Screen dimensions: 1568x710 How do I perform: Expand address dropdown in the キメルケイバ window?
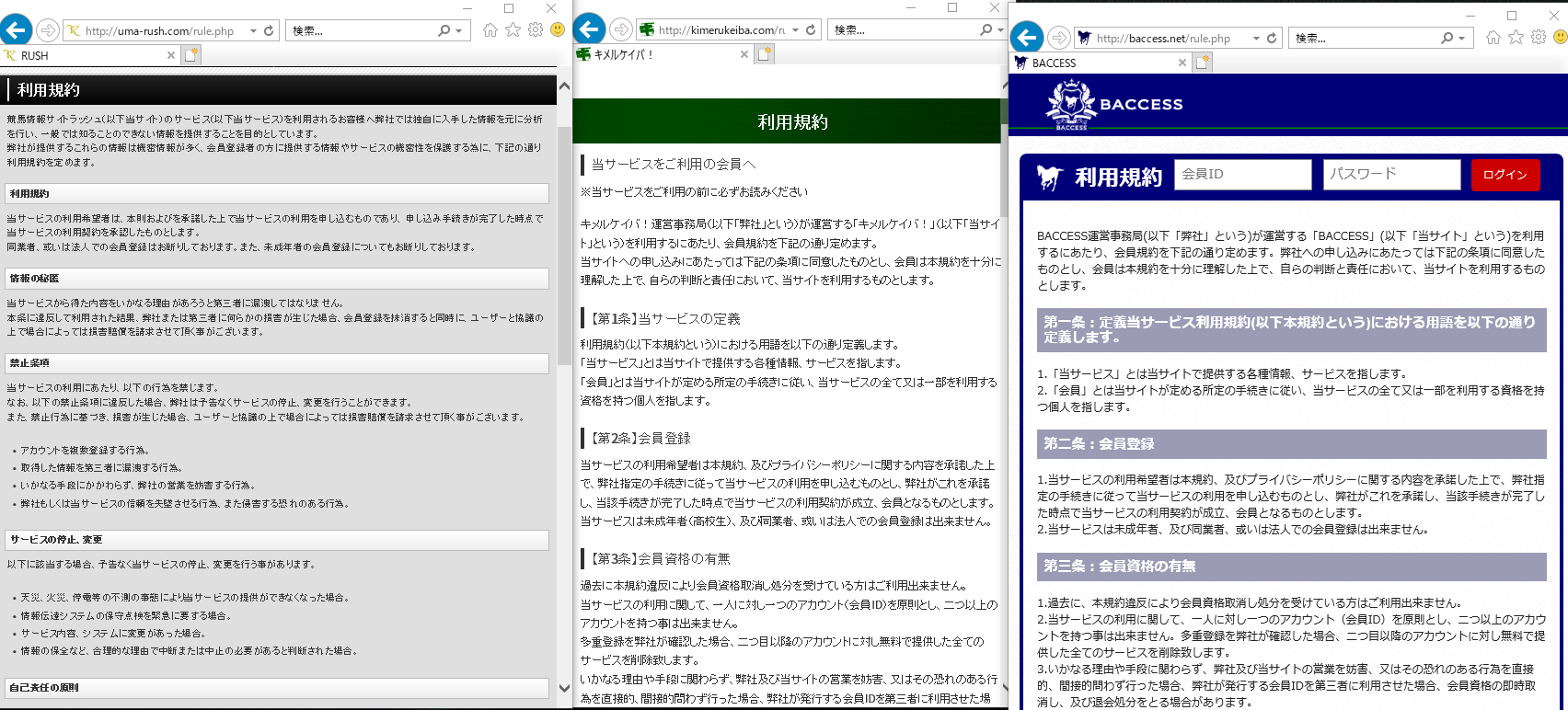[x=795, y=29]
